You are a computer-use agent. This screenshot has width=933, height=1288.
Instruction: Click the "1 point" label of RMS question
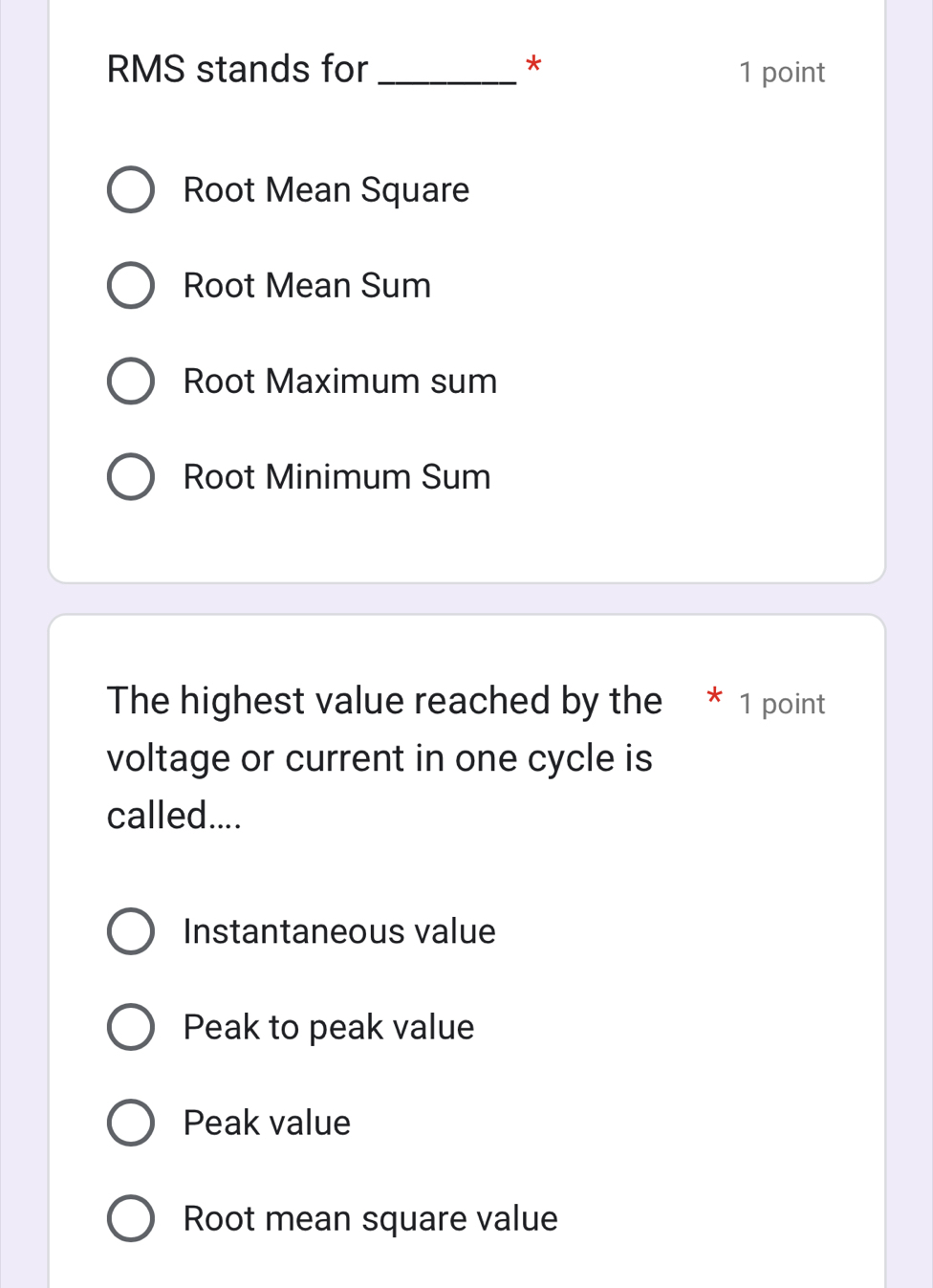pyautogui.click(x=781, y=73)
